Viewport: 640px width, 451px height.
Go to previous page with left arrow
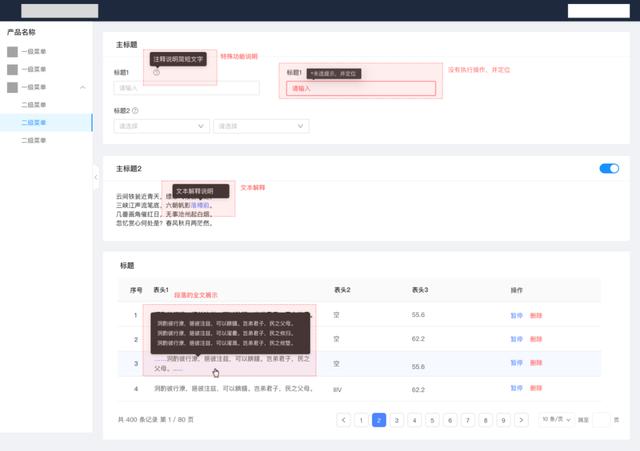[344, 420]
